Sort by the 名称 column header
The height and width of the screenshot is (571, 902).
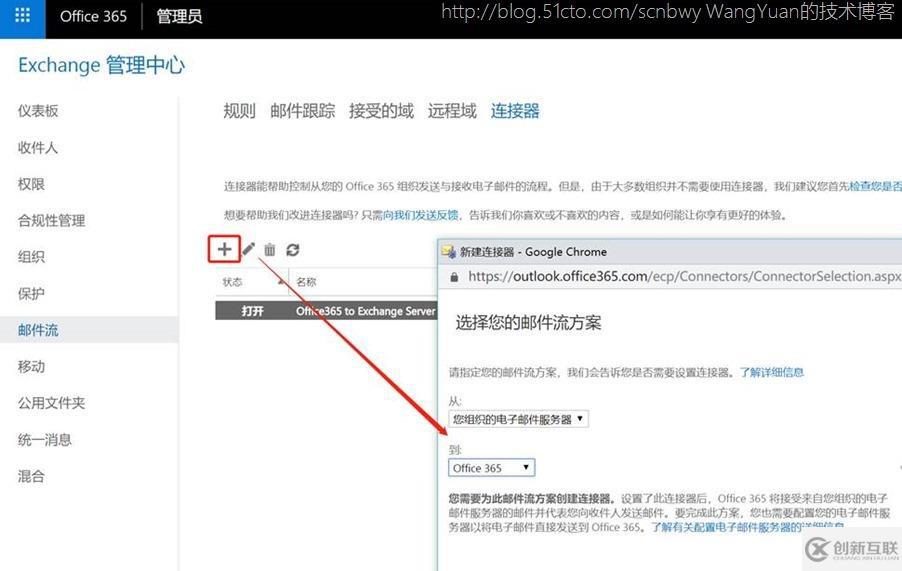point(307,282)
